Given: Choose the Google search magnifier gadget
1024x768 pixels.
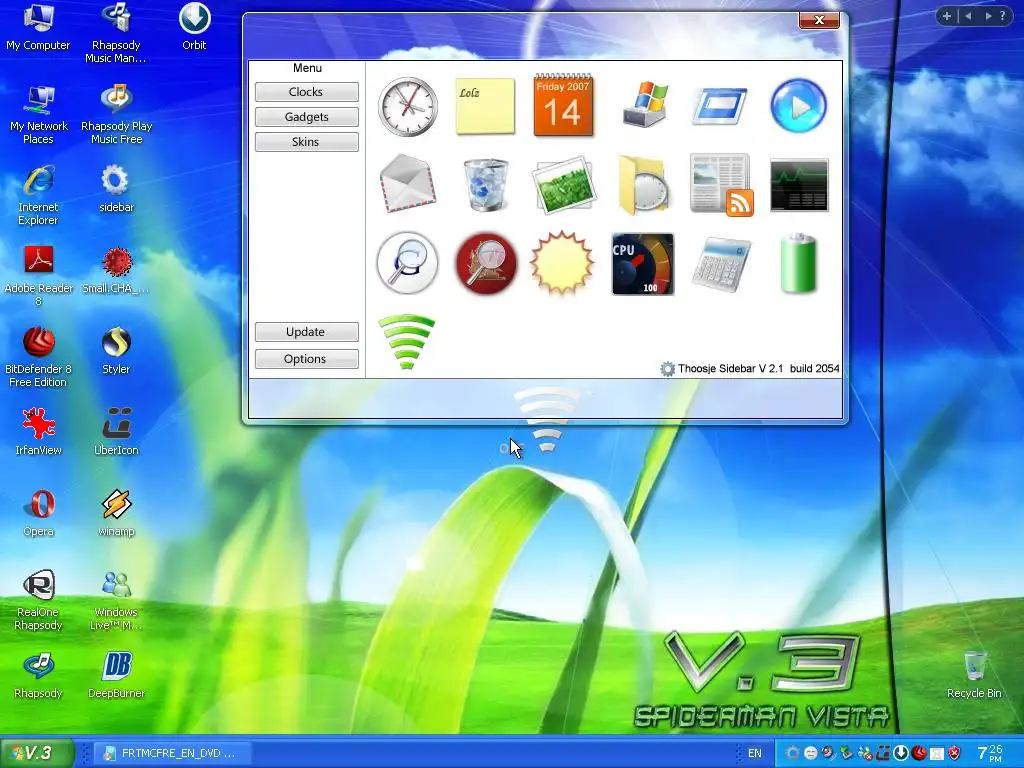Looking at the screenshot, I should click(407, 263).
